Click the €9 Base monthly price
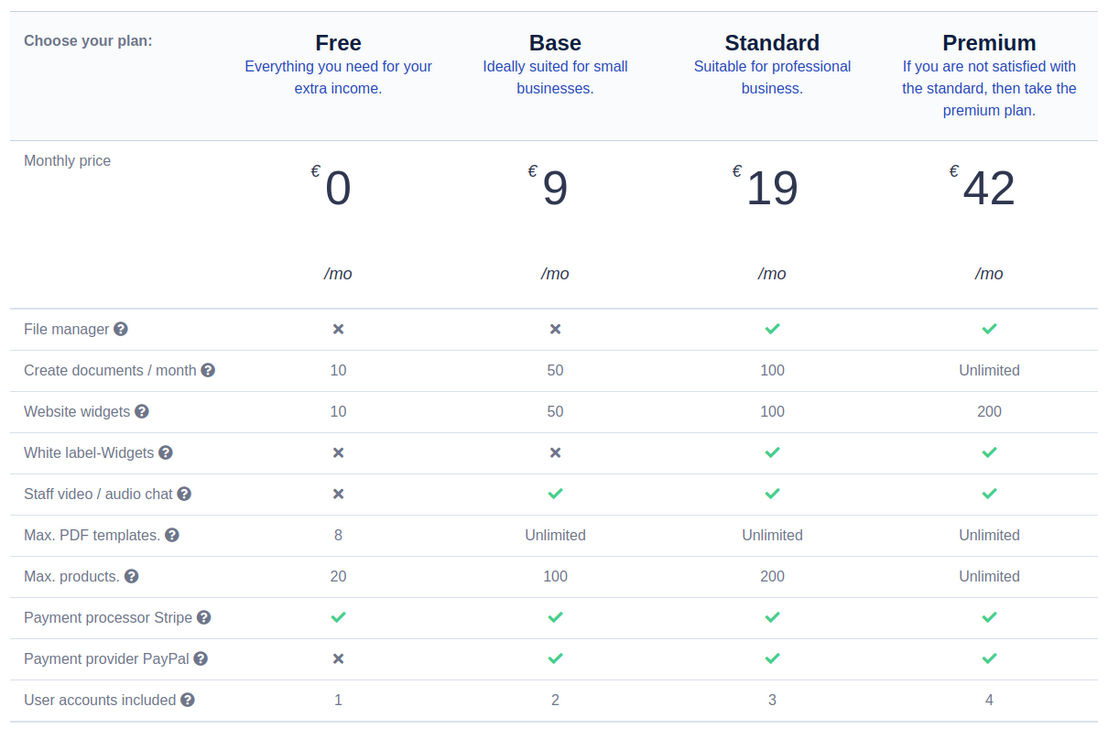The height and width of the screenshot is (729, 1108). click(549, 186)
